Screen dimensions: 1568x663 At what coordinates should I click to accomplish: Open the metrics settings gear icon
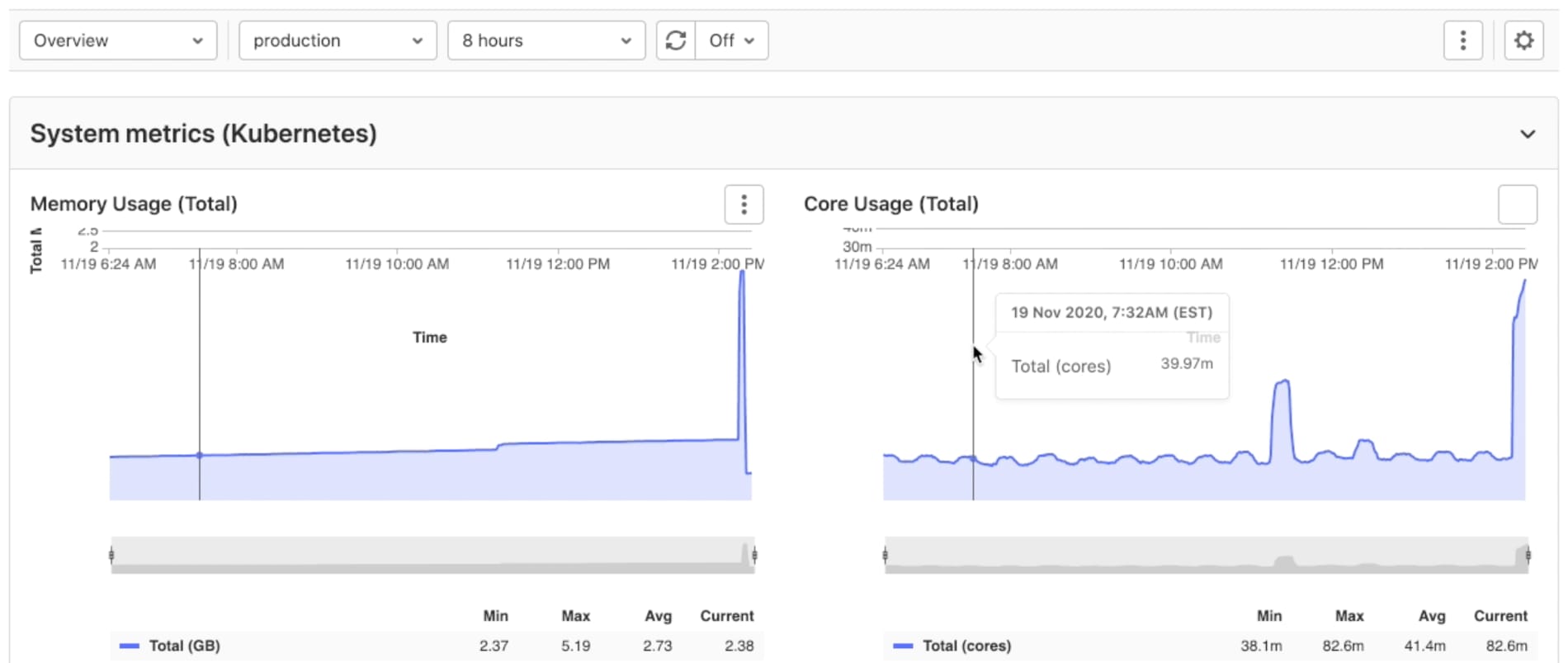(x=1523, y=40)
